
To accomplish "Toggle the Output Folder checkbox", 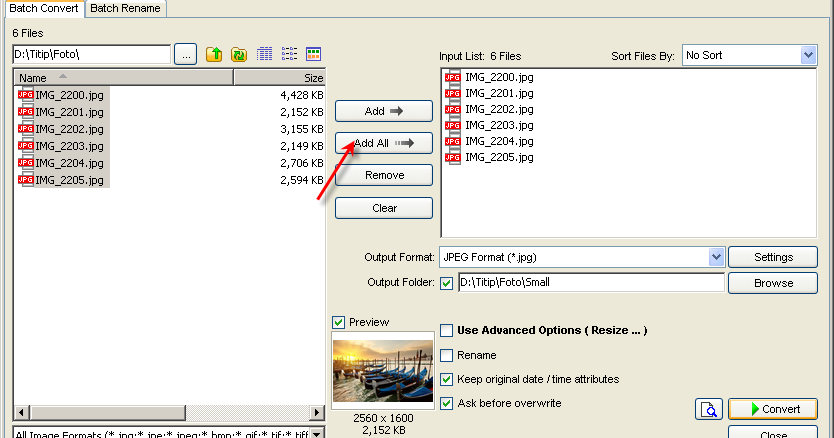I will click(x=446, y=283).
